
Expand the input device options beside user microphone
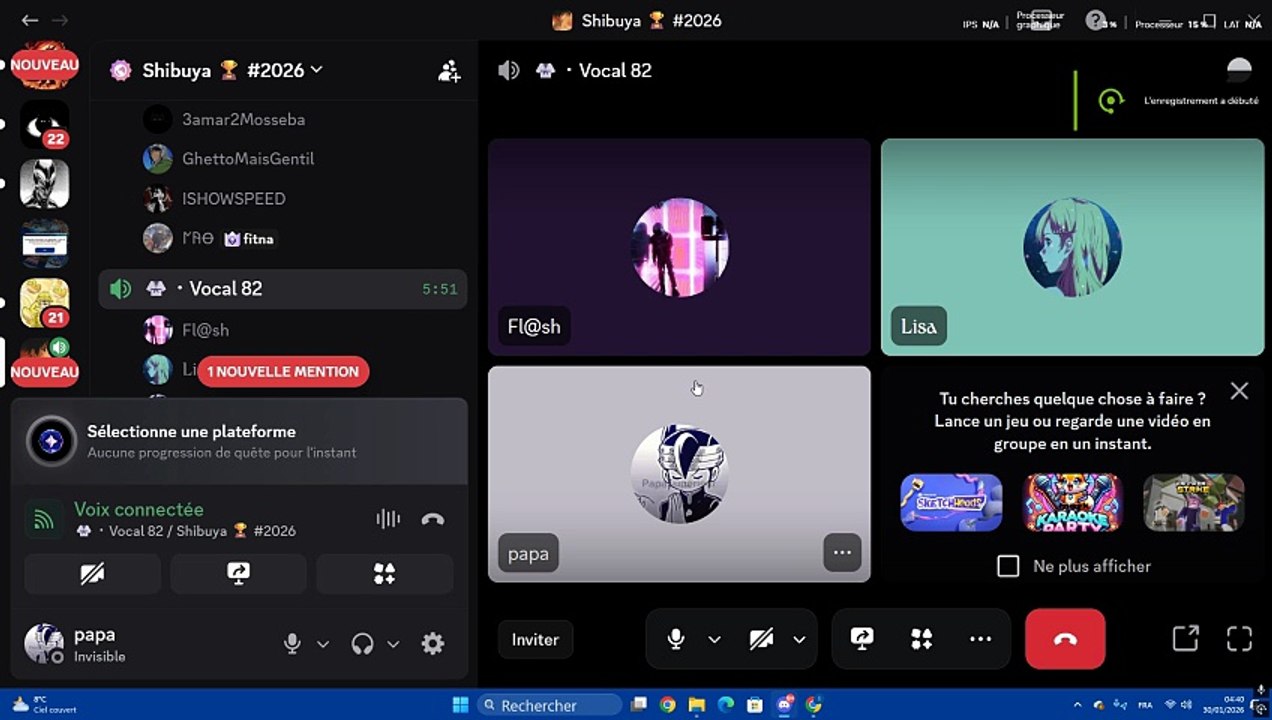323,644
